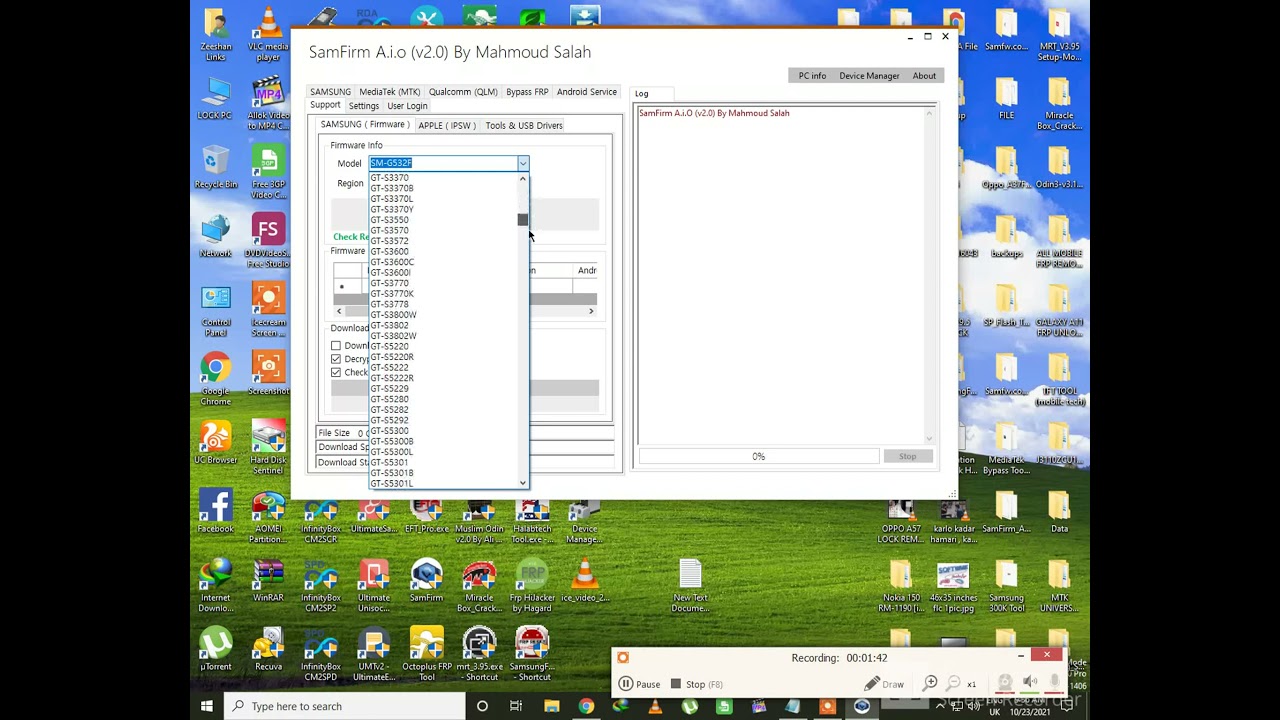The image size is (1280, 720).
Task: Open the User Login tab
Action: pos(407,106)
